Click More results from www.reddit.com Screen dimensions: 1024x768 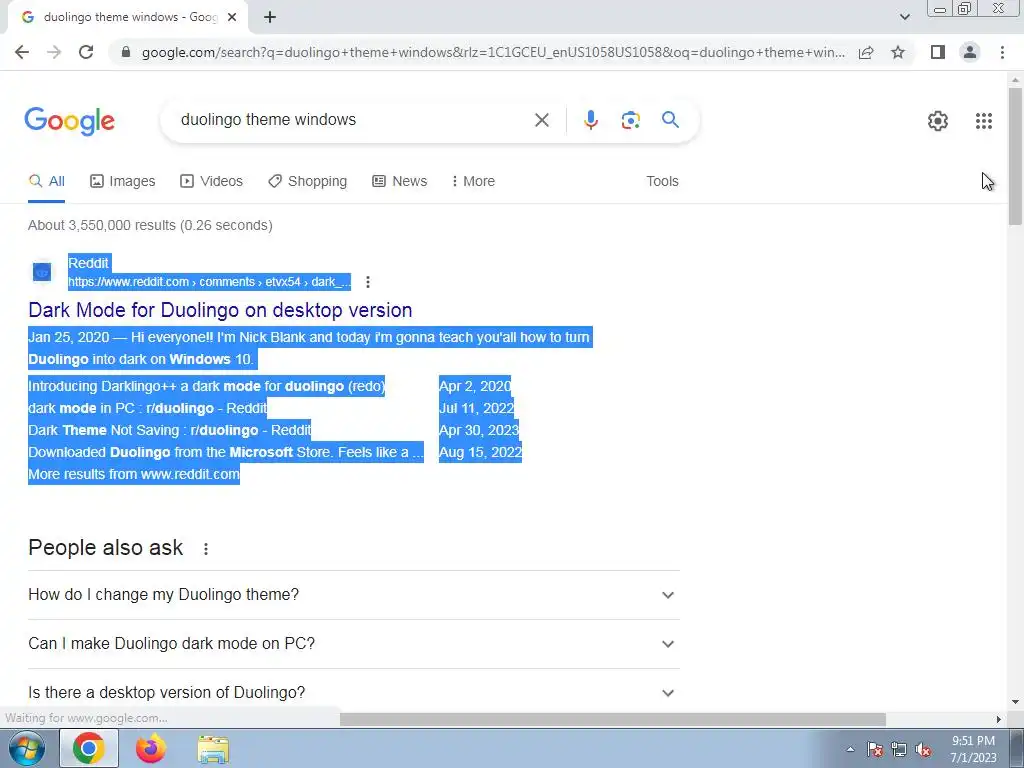pos(134,474)
